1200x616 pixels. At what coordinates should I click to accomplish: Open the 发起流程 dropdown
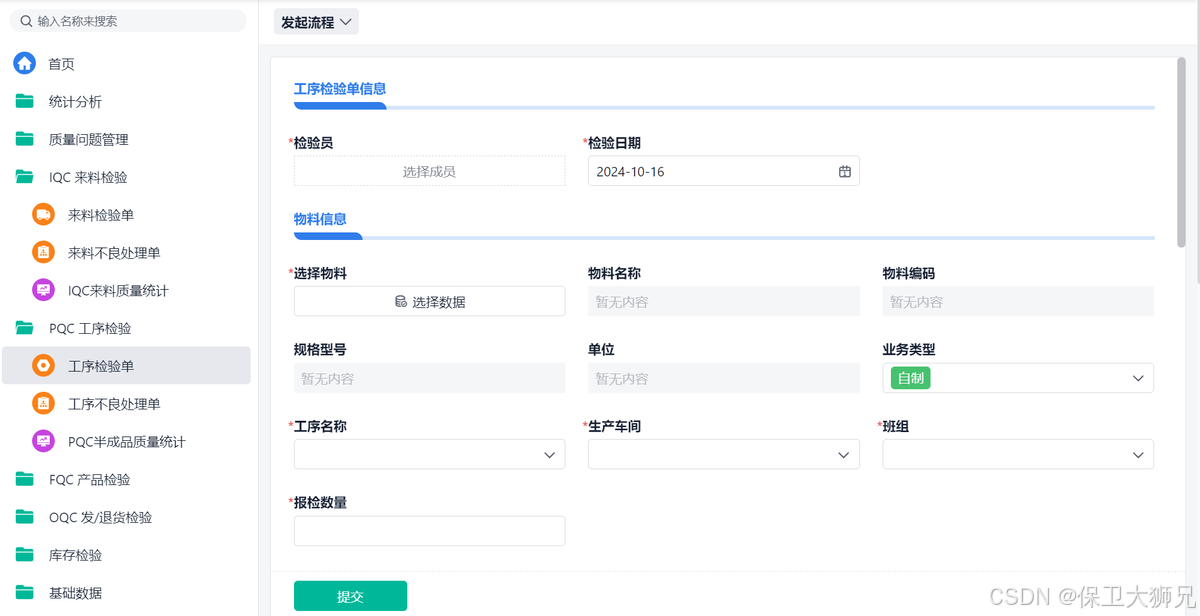316,22
